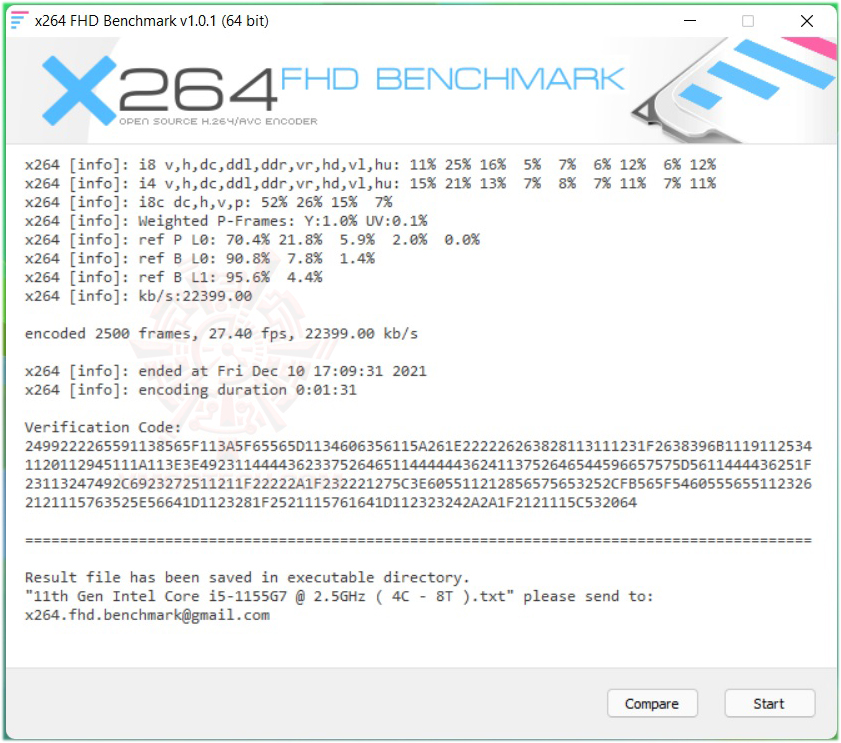Click the blue X logo in the banner
841x743 pixels.
pyautogui.click(x=79, y=91)
